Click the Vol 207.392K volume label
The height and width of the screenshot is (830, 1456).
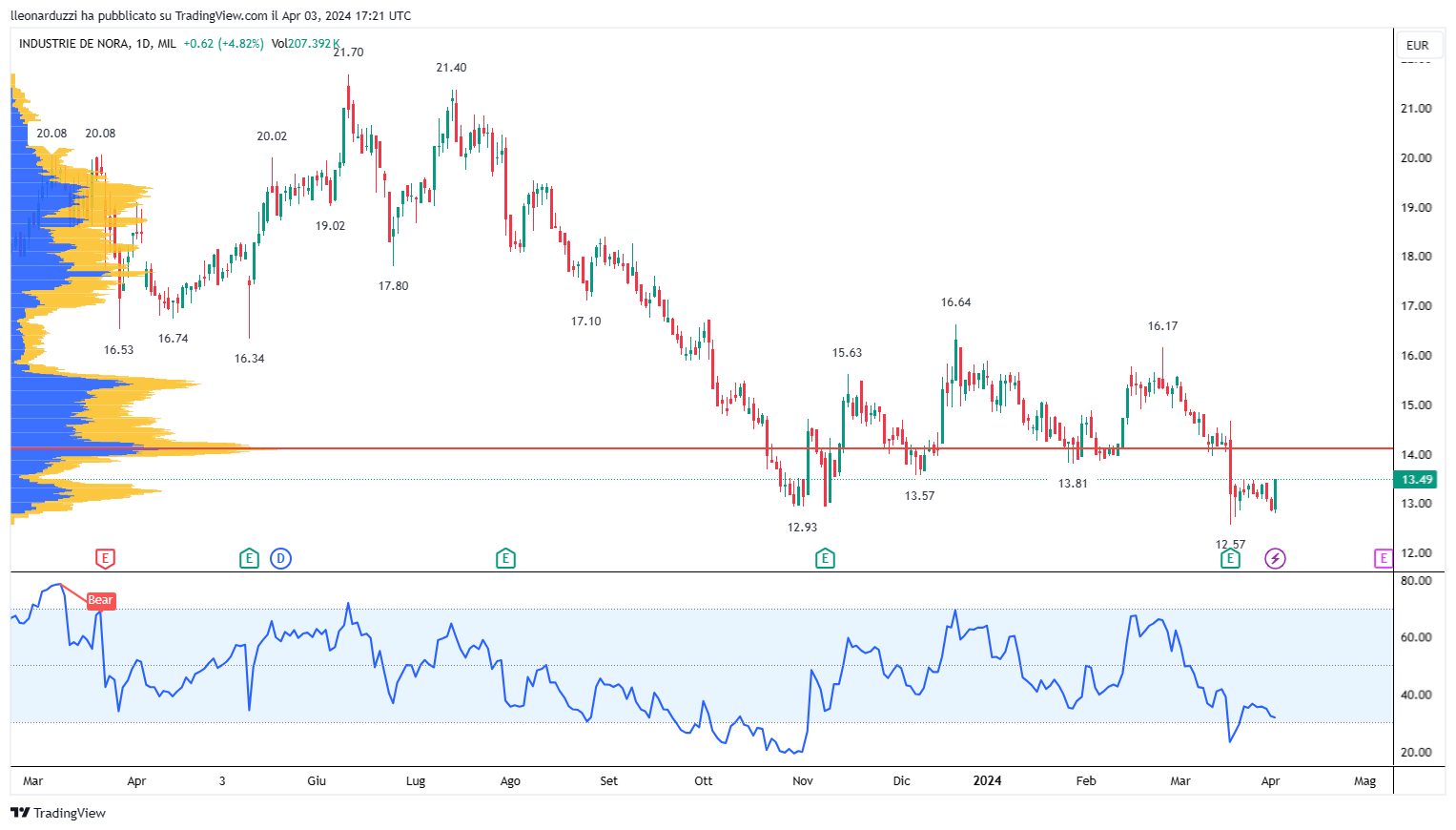(306, 44)
